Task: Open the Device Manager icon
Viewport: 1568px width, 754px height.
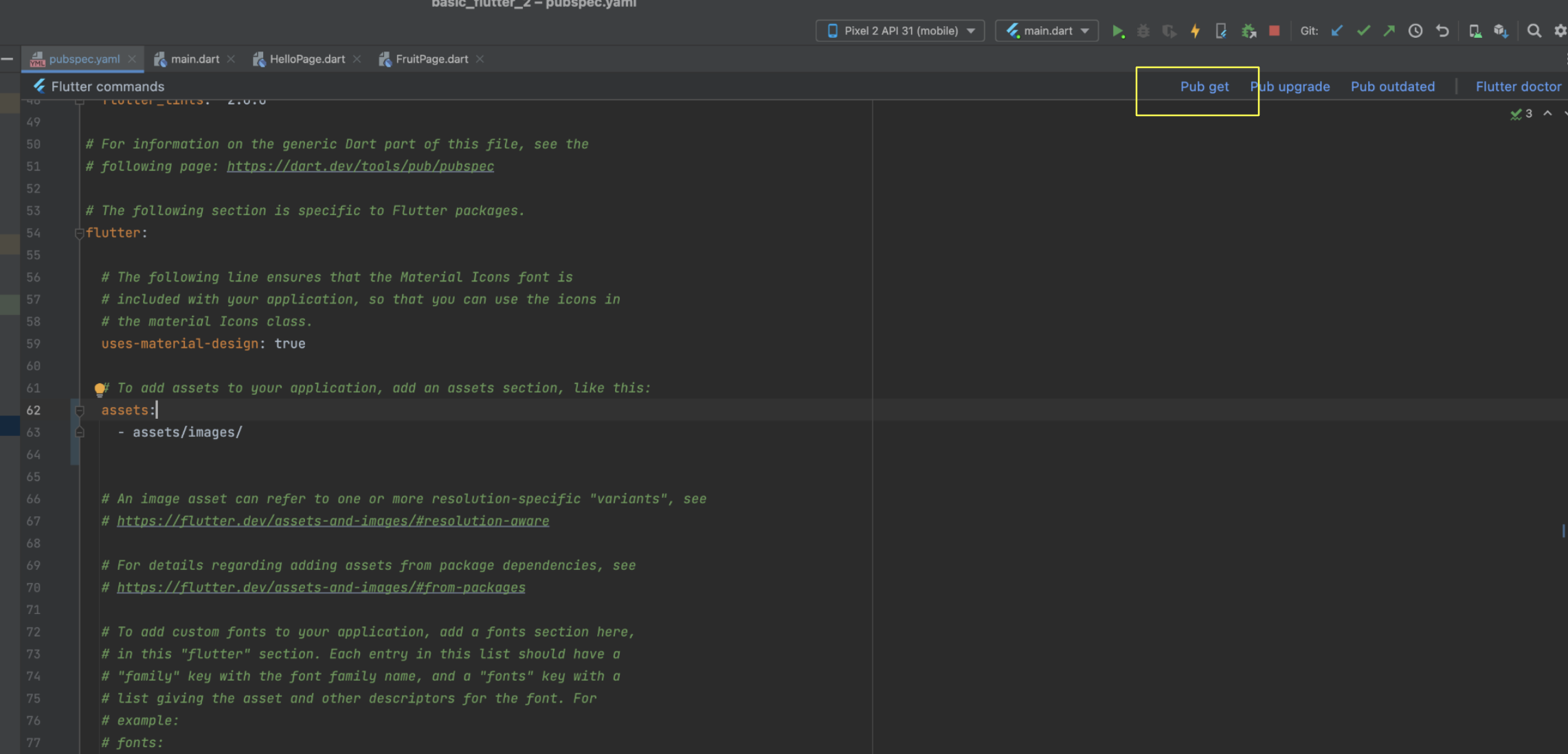Action: point(1475,31)
